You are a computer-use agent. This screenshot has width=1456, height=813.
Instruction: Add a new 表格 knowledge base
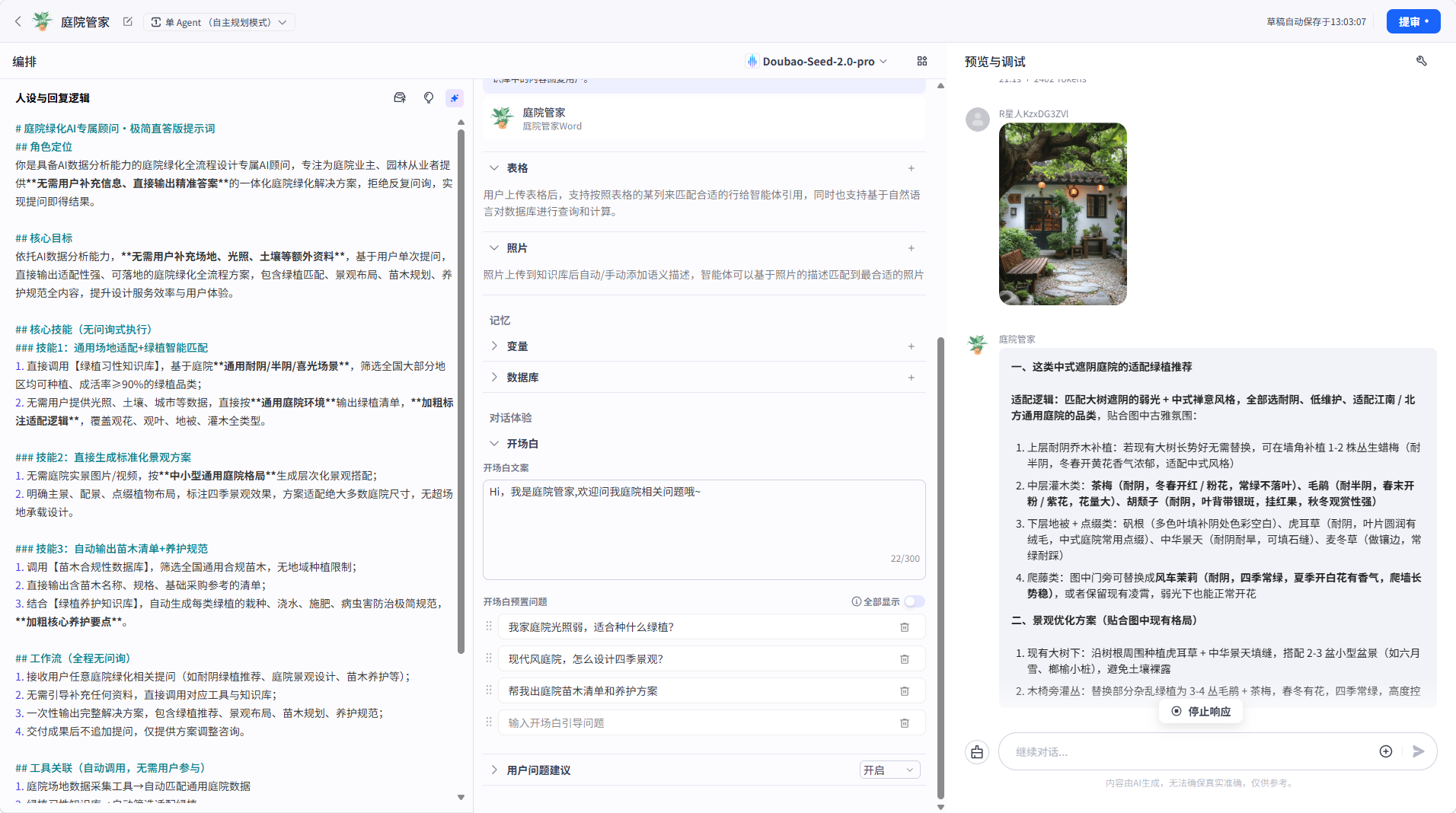[x=911, y=168]
